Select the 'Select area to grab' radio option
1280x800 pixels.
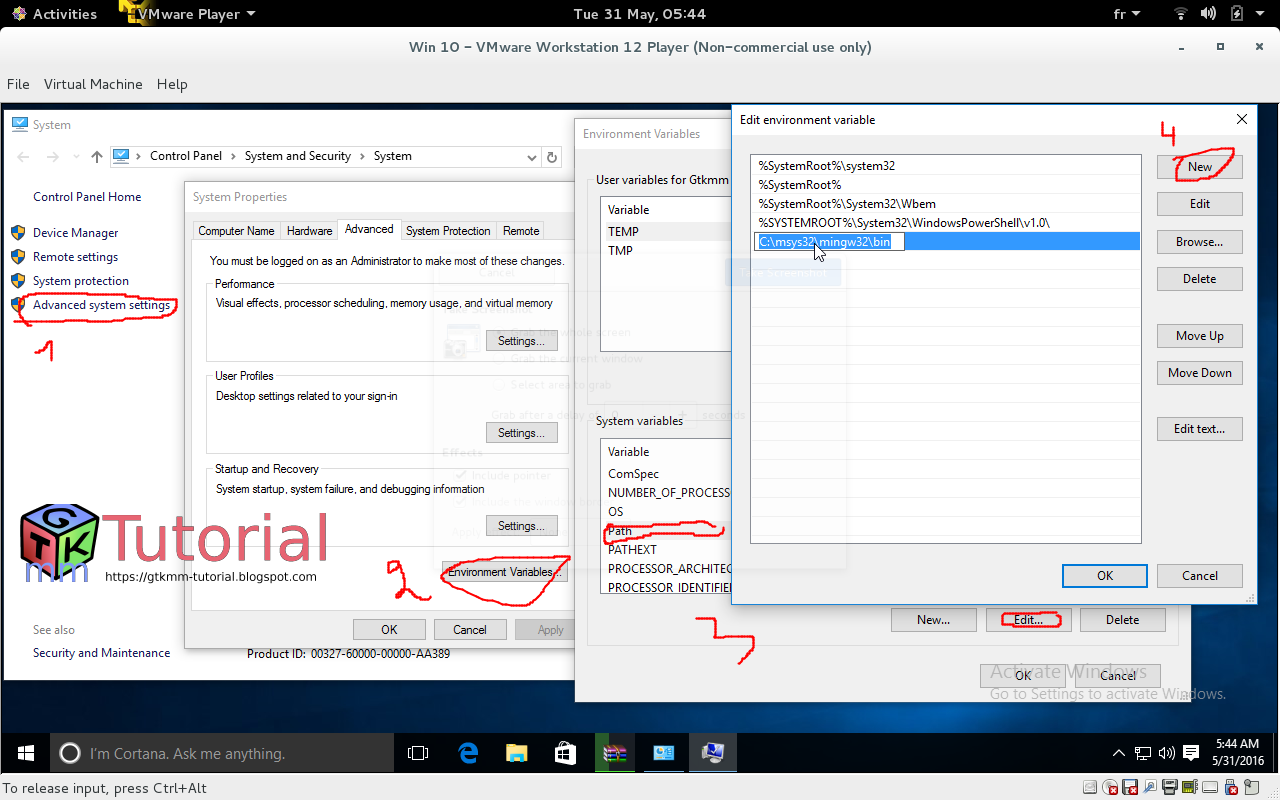[498, 384]
